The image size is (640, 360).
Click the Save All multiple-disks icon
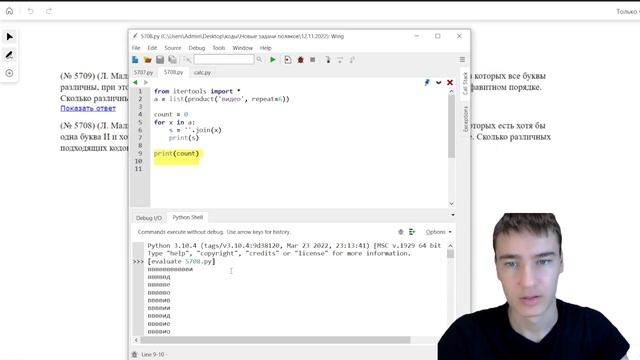(x=173, y=60)
